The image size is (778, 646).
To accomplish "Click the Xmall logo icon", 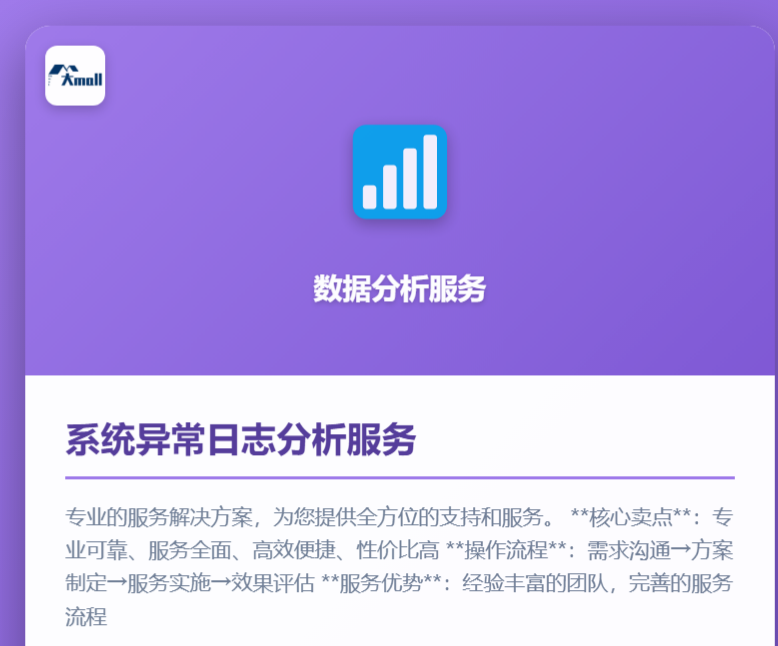I will click(75, 75).
